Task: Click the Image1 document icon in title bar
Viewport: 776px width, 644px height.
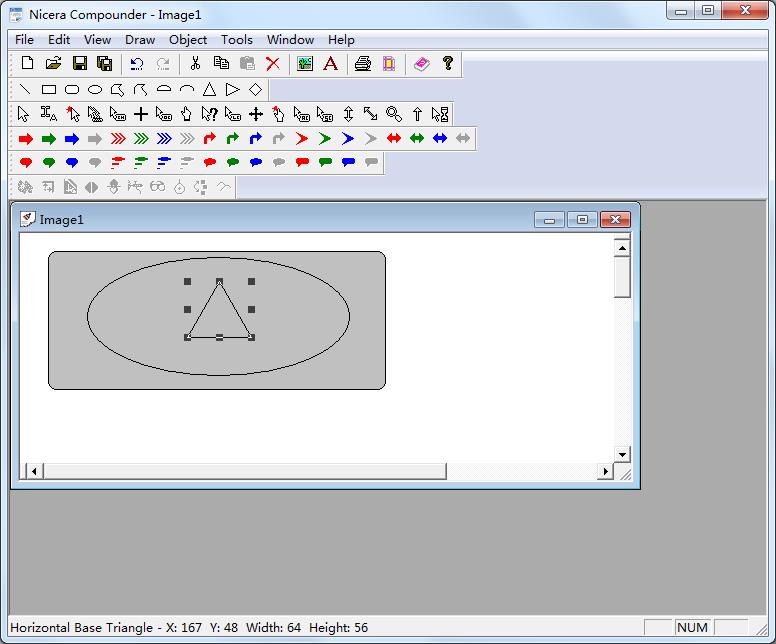Action: pos(28,219)
